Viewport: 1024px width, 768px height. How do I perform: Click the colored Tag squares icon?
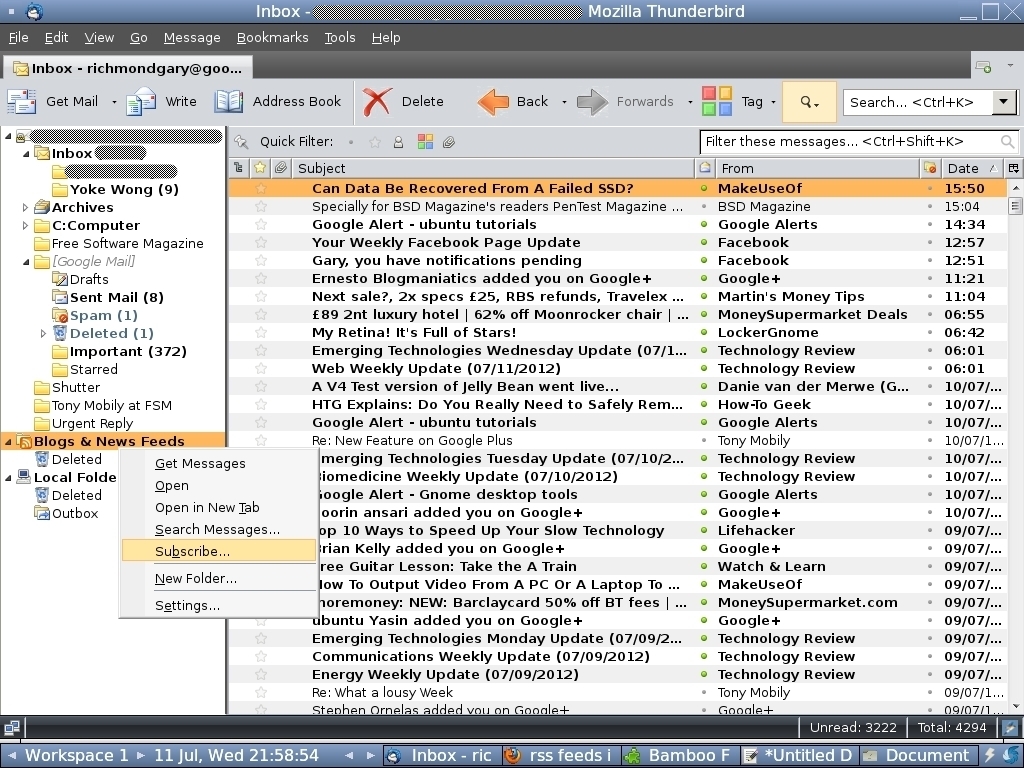tap(716, 102)
